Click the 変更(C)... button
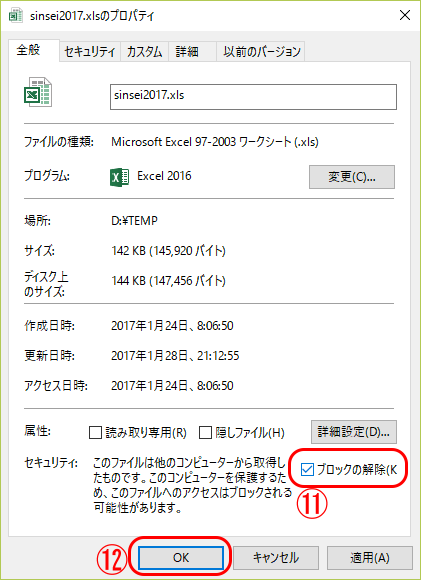Viewport: 421px width, 580px height. click(352, 177)
